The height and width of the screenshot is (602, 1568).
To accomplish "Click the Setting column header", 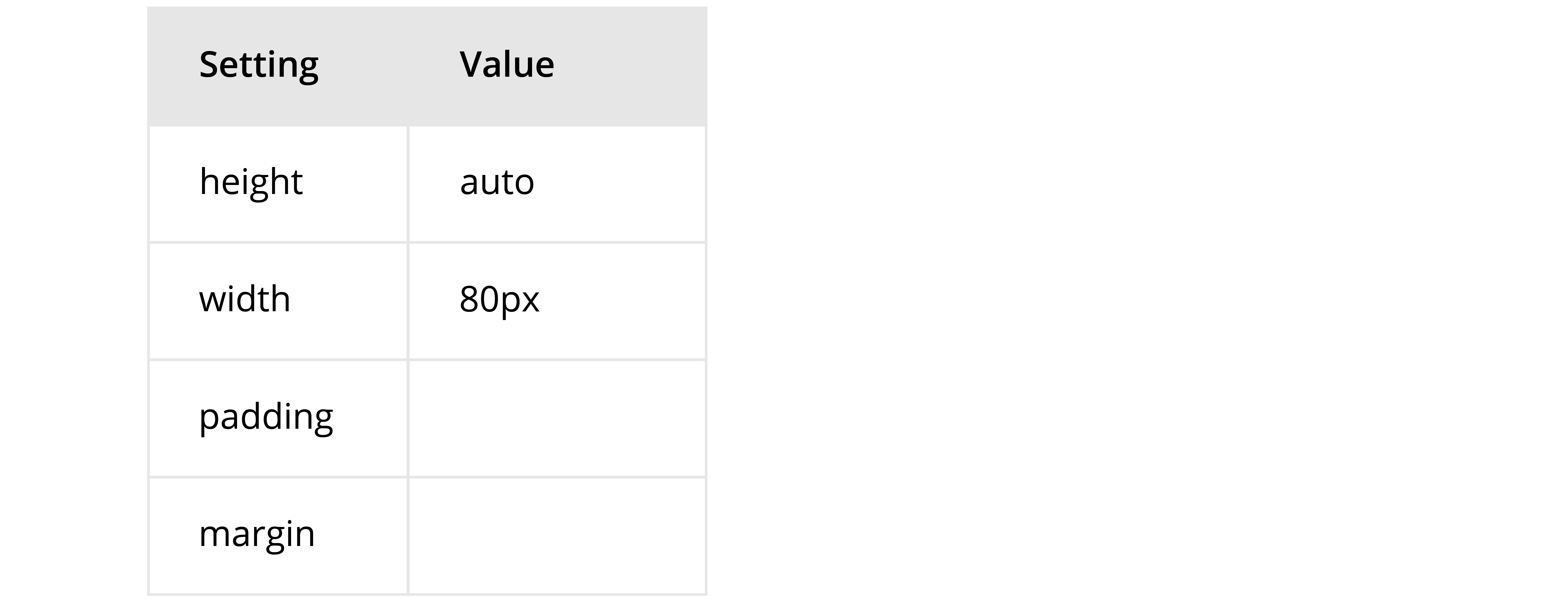I will pos(278,66).
